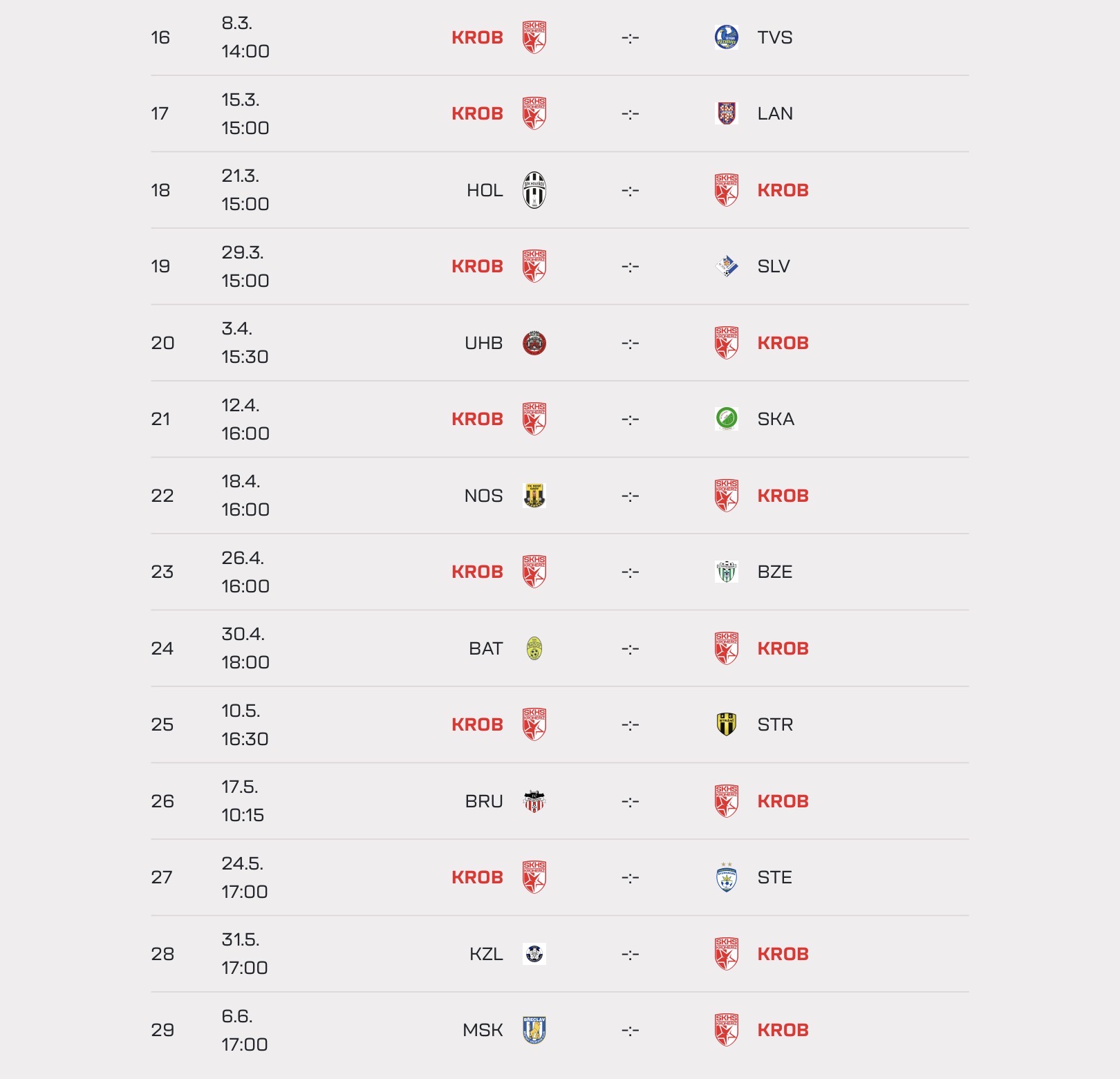The height and width of the screenshot is (1079, 1120).
Task: Open the SKA green circular logo
Action: pos(726,419)
